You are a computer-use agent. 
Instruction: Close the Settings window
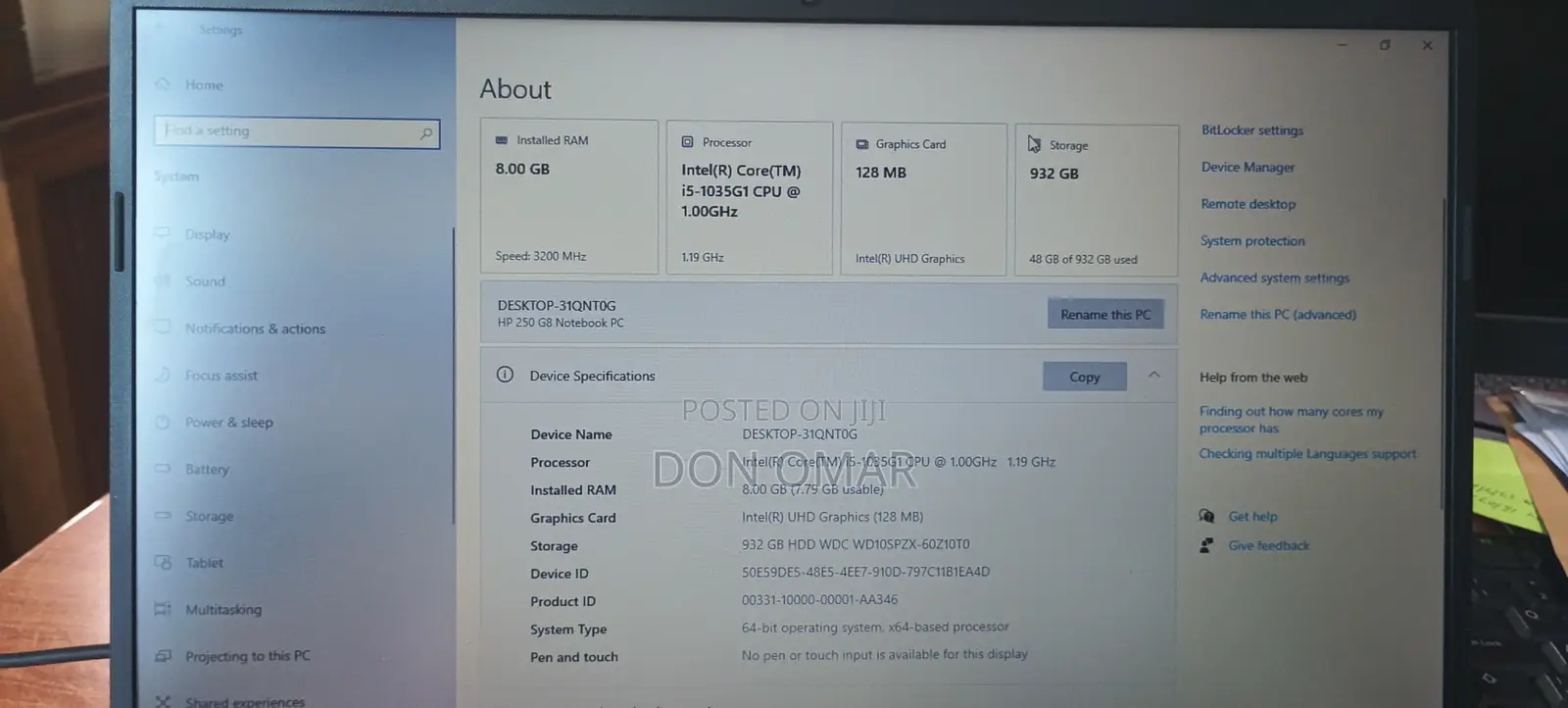tap(1427, 45)
